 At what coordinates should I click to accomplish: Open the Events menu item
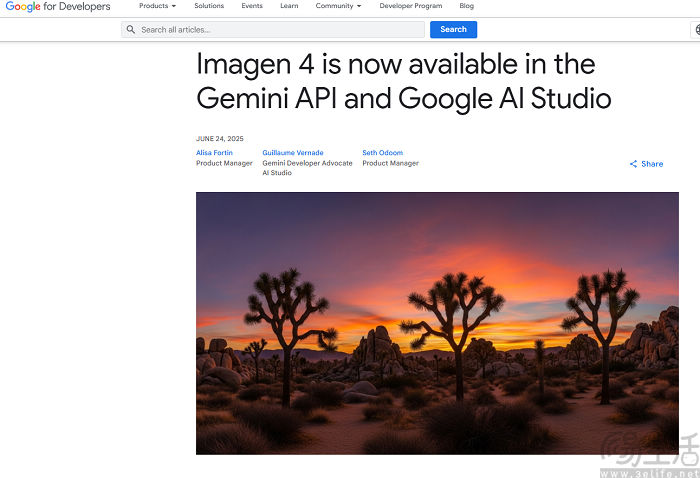[252, 6]
